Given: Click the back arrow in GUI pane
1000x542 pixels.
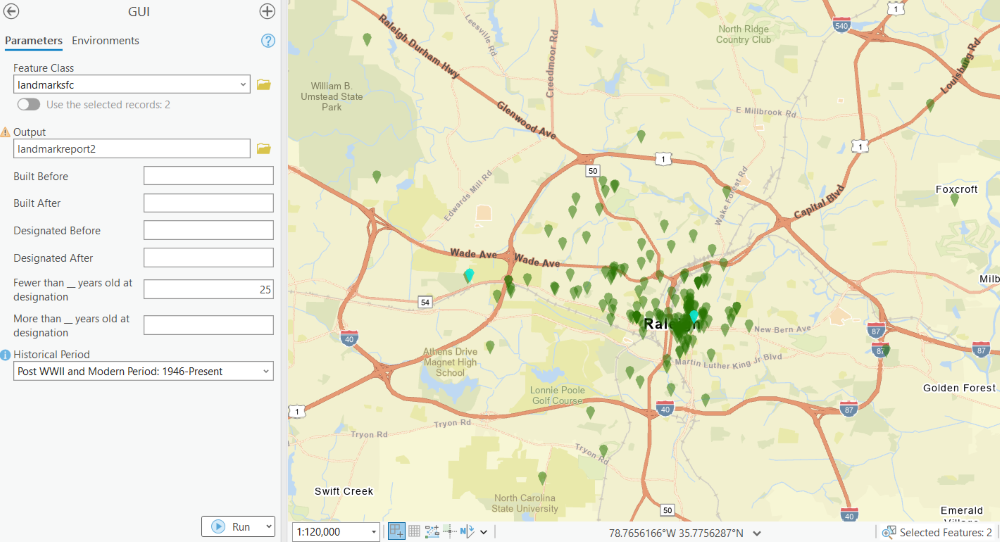Looking at the screenshot, I should point(12,12).
